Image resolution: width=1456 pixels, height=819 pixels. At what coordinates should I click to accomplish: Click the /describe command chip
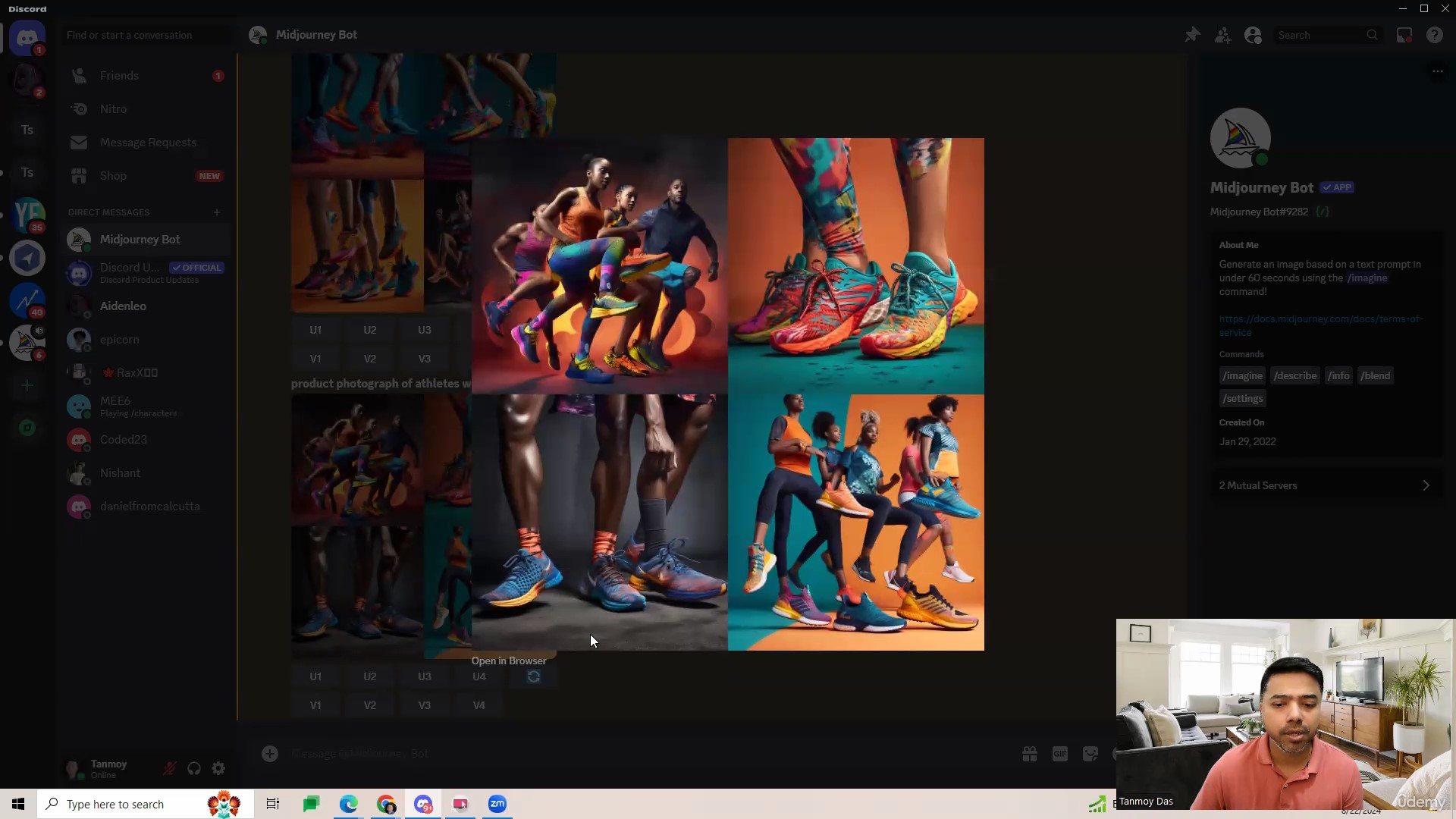(x=1295, y=376)
